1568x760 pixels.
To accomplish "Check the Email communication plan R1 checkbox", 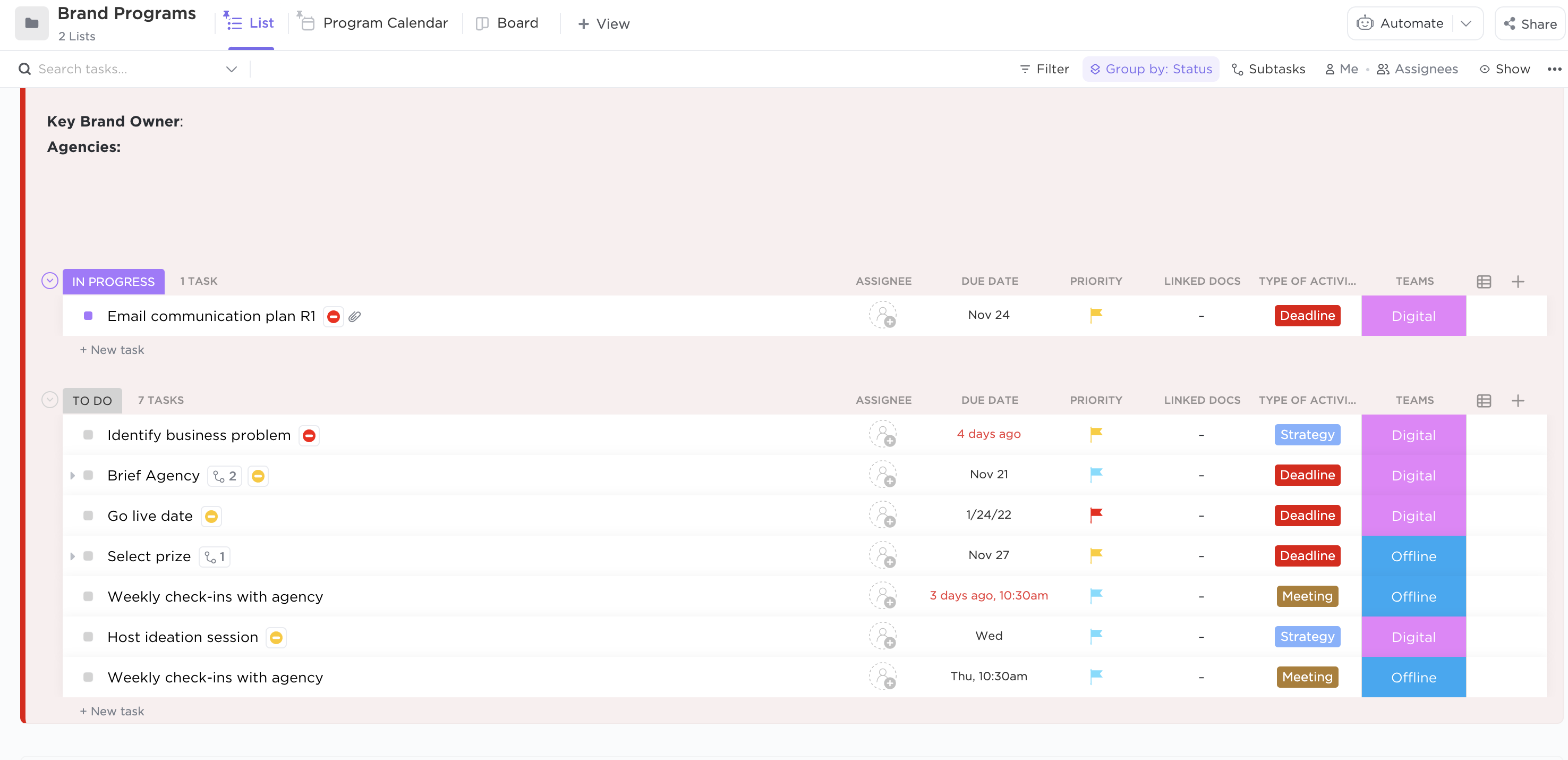I will tap(88, 316).
